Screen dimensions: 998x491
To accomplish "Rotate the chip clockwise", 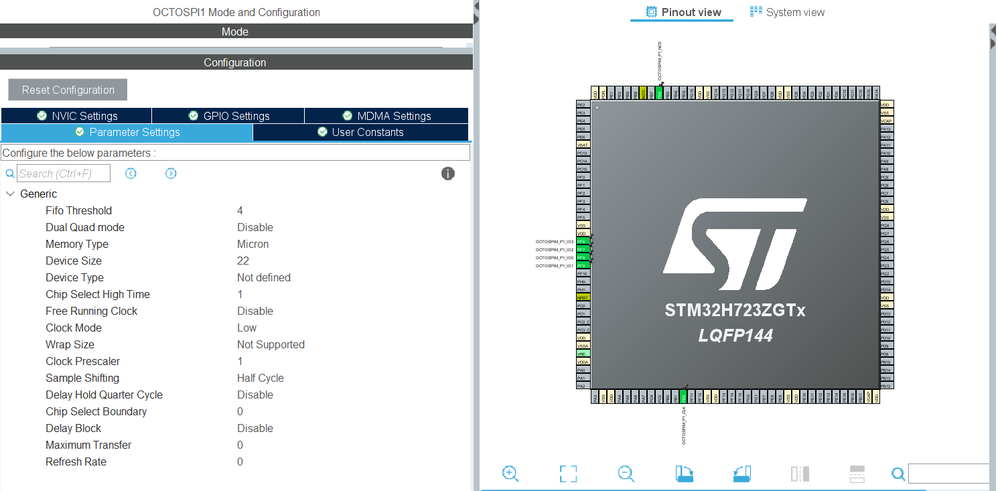I will pyautogui.click(x=684, y=473).
